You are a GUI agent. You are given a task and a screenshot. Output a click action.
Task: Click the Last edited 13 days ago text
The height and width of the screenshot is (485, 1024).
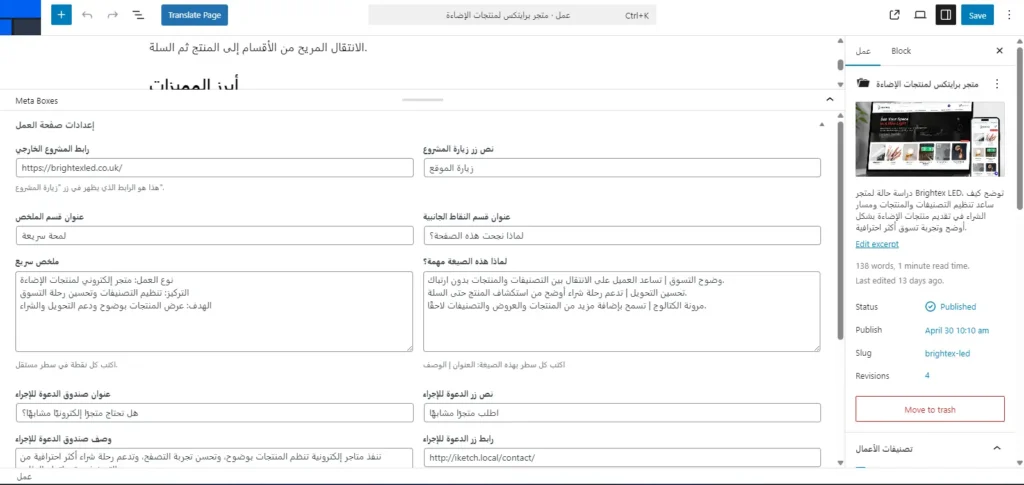[899, 281]
